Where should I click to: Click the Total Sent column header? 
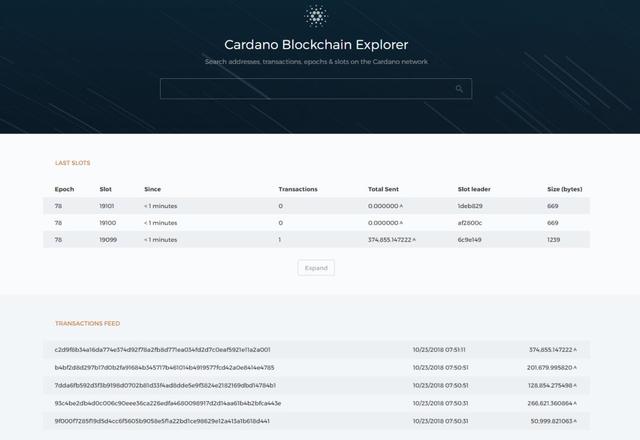[x=383, y=189]
